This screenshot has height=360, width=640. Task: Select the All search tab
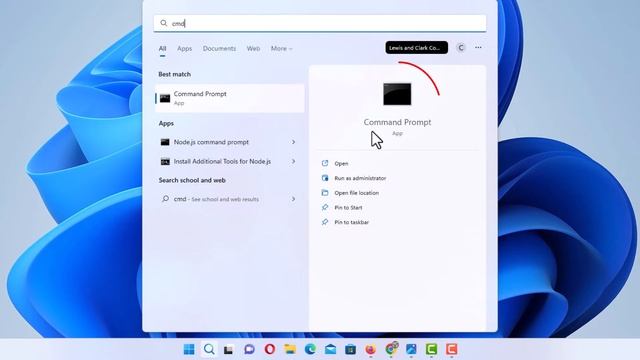coord(162,48)
